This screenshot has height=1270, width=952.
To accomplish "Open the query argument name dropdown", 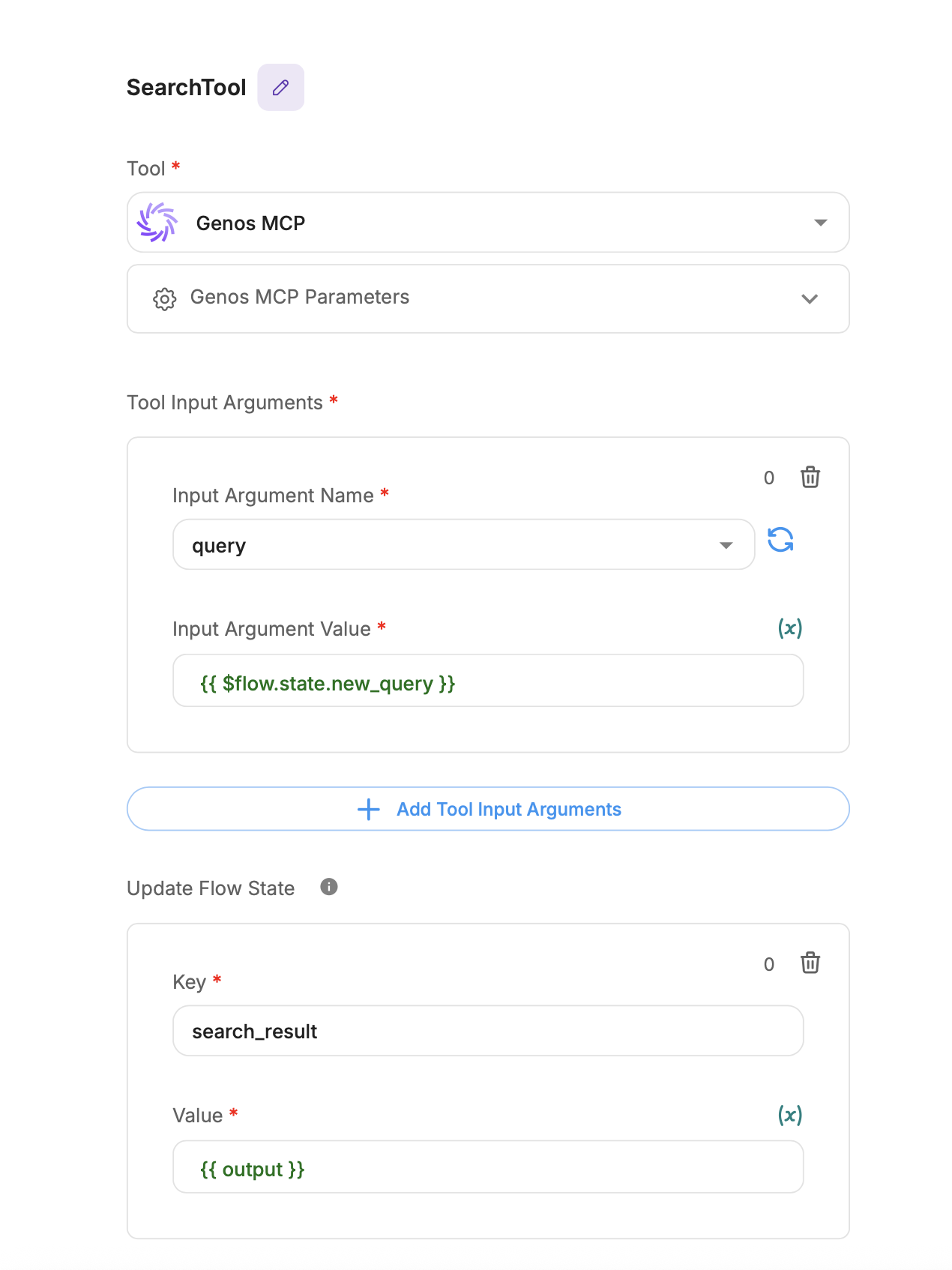I will point(726,545).
